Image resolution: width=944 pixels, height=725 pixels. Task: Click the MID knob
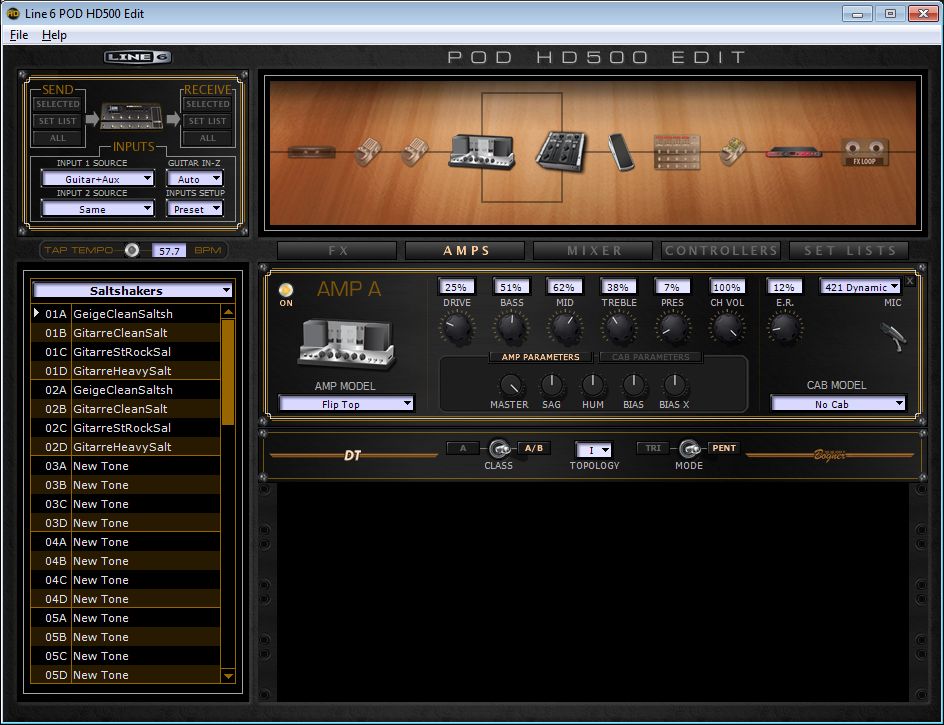(x=565, y=328)
